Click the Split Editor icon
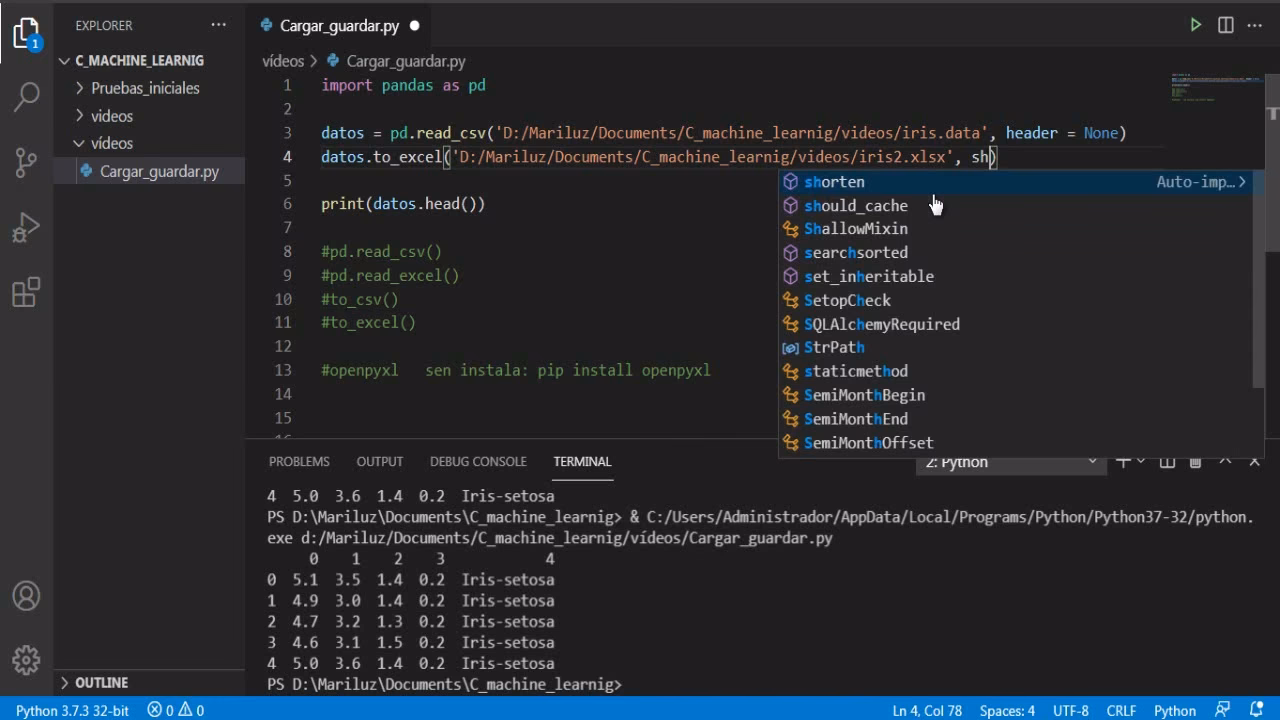Screen dimensions: 1280x720 (x=1225, y=25)
